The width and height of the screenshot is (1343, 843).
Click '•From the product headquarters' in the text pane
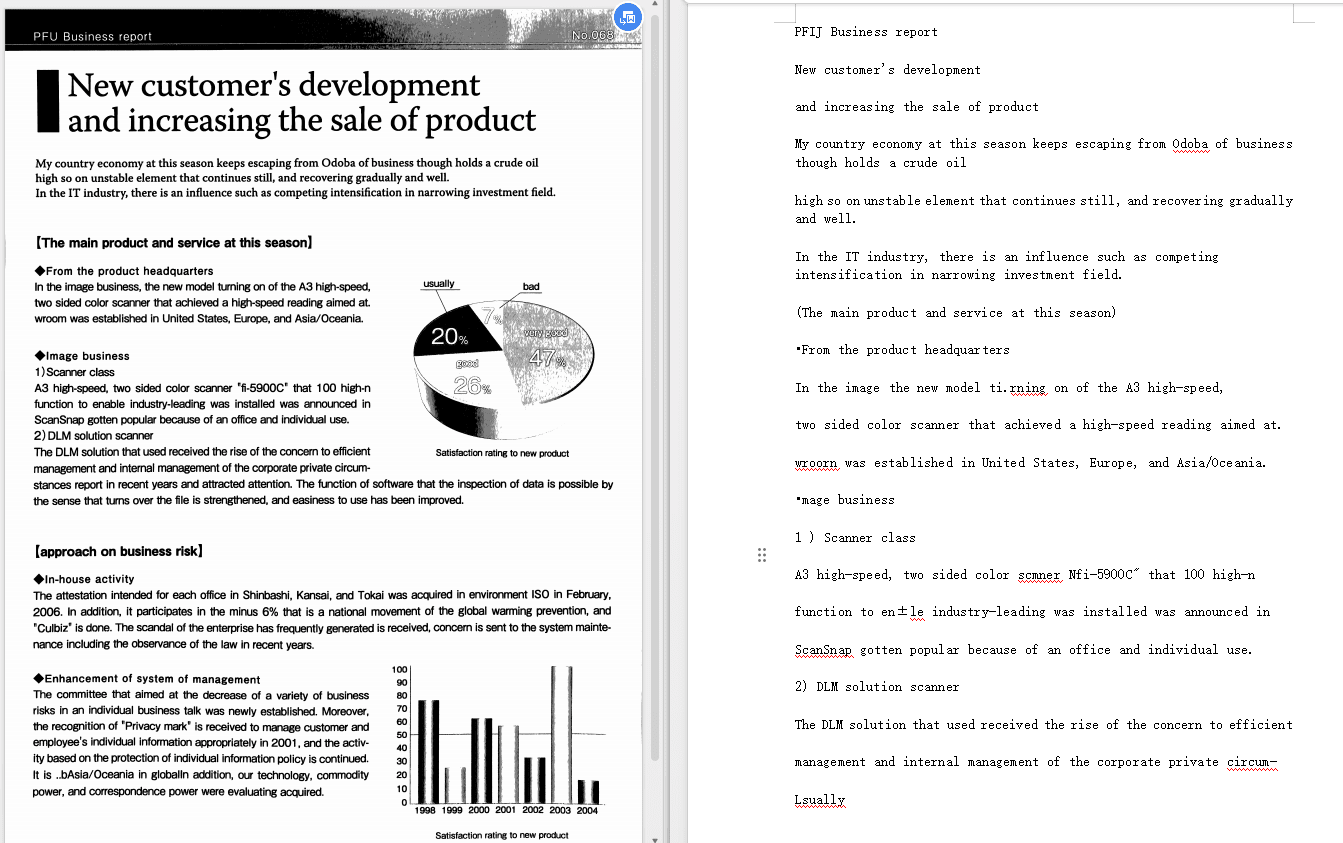[x=902, y=350]
